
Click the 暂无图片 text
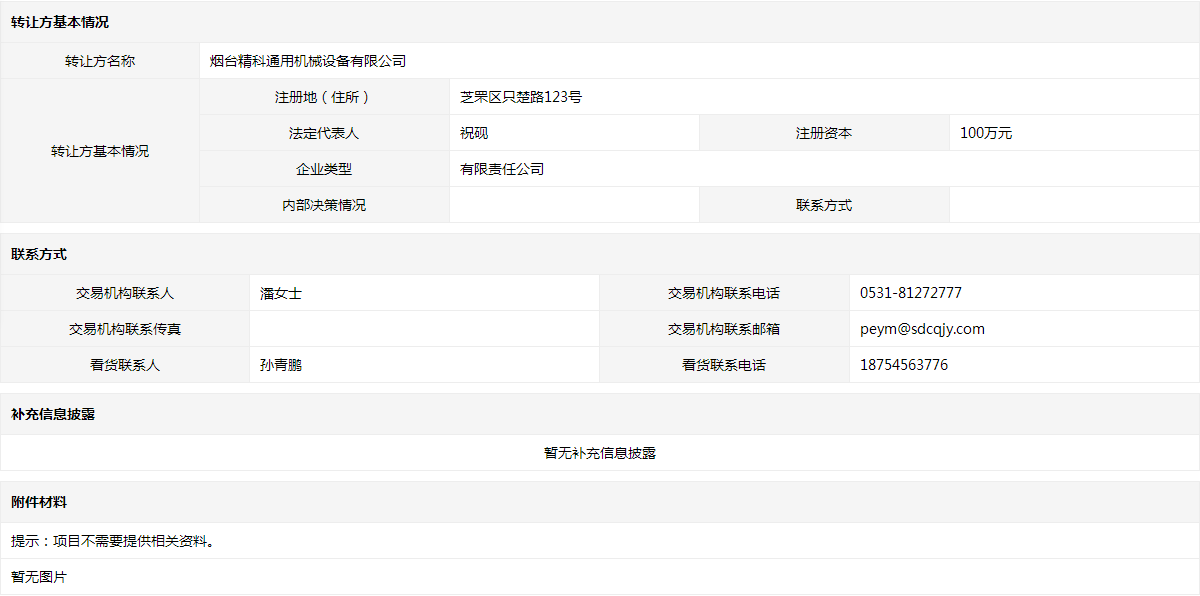coord(39,577)
